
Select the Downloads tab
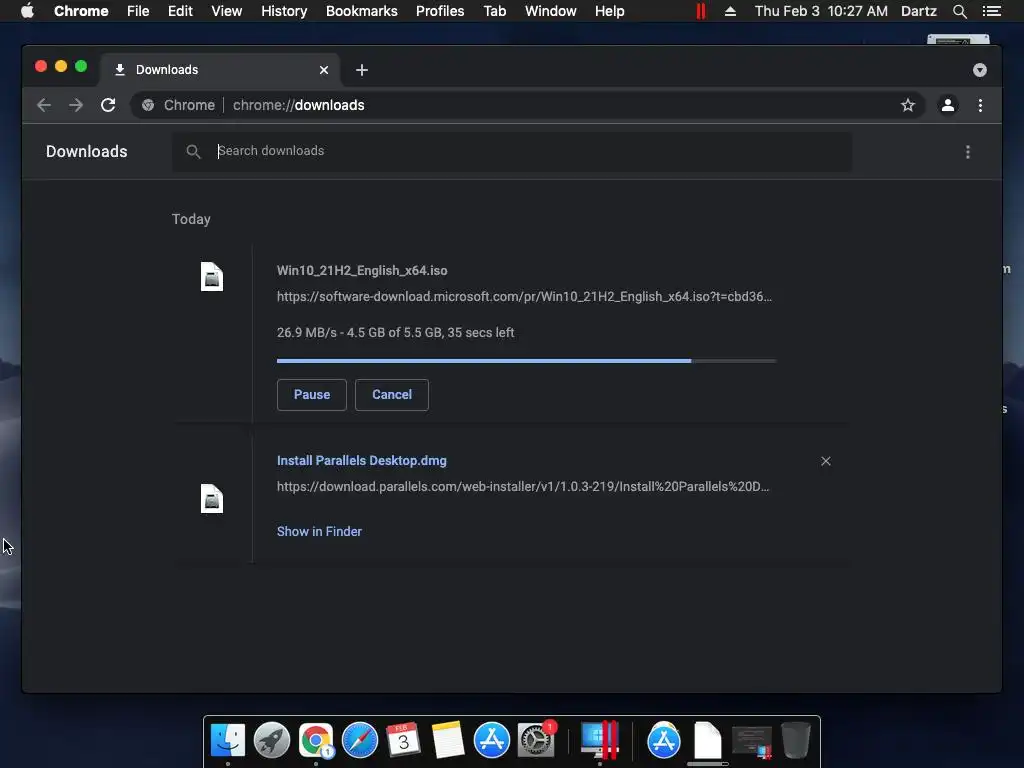(x=220, y=70)
